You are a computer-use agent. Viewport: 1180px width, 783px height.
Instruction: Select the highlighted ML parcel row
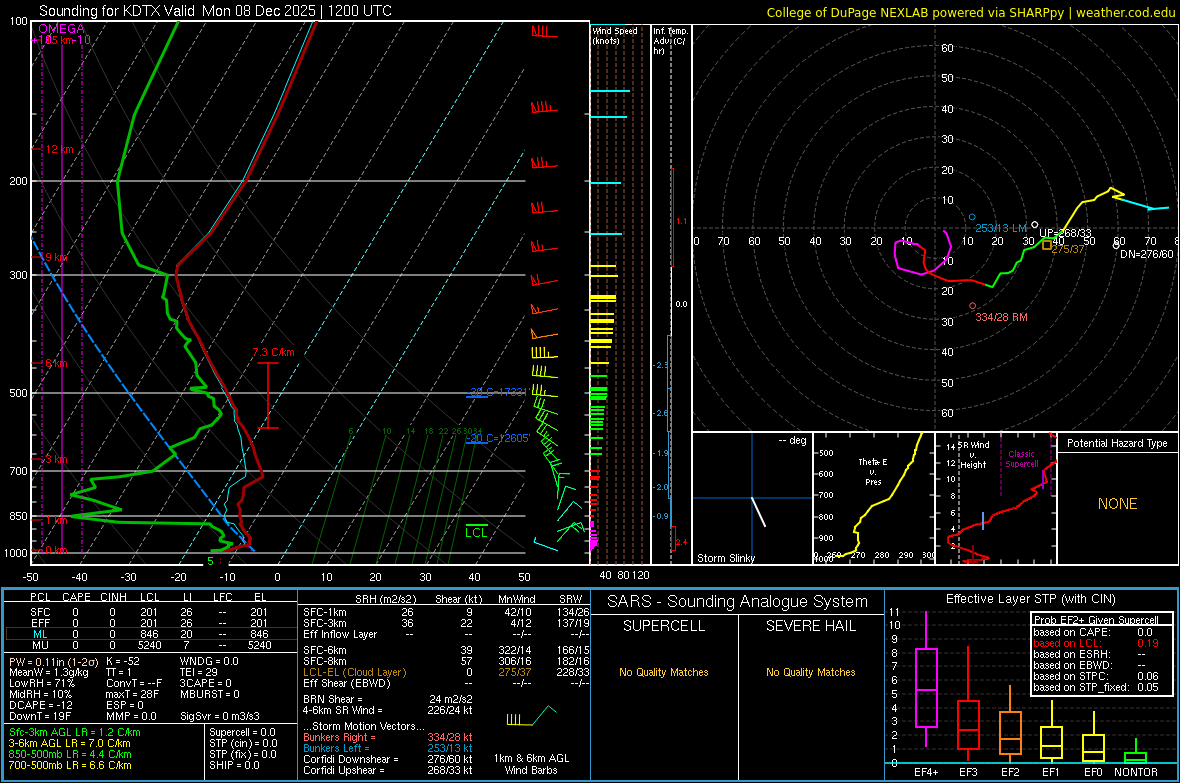150,634
